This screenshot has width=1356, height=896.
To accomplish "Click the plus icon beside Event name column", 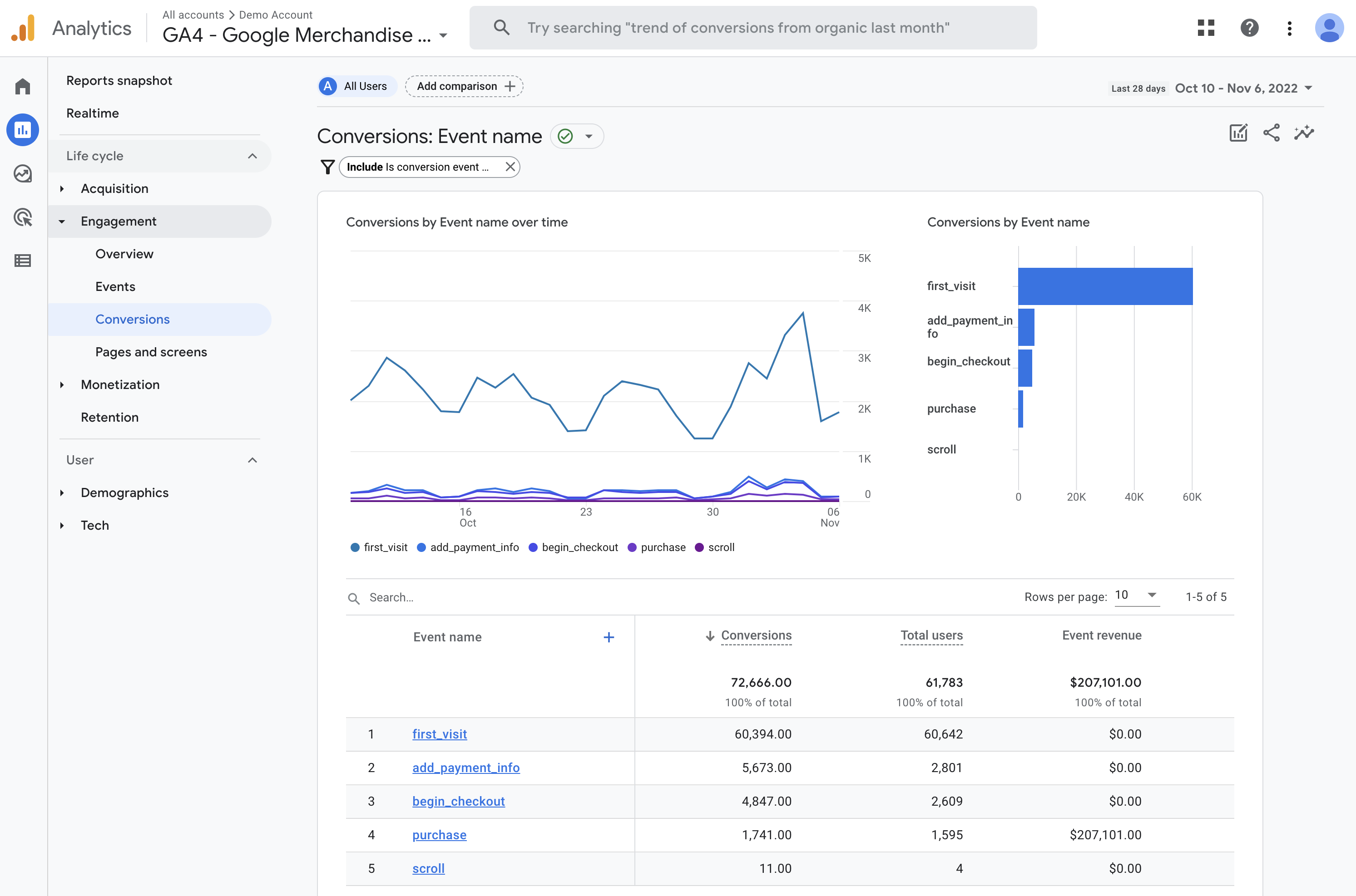I will click(x=609, y=637).
